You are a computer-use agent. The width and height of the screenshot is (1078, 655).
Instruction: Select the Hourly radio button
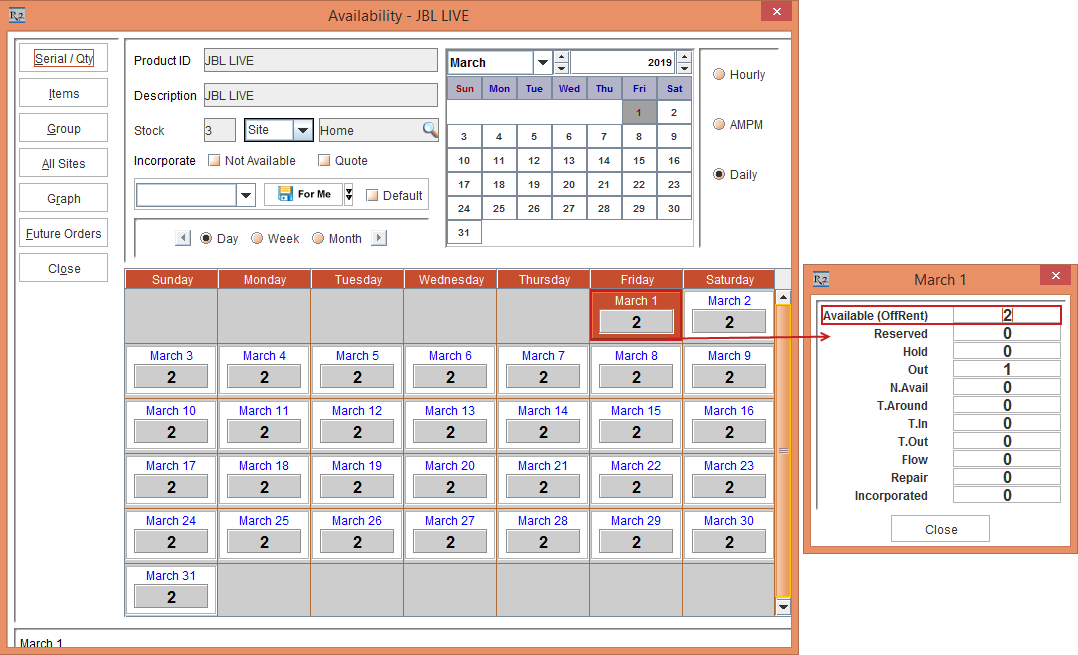[x=719, y=74]
